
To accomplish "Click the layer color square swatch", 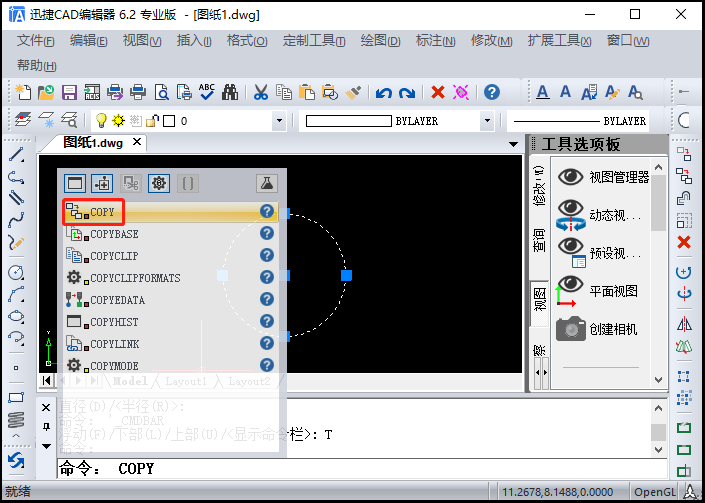I will 169,121.
